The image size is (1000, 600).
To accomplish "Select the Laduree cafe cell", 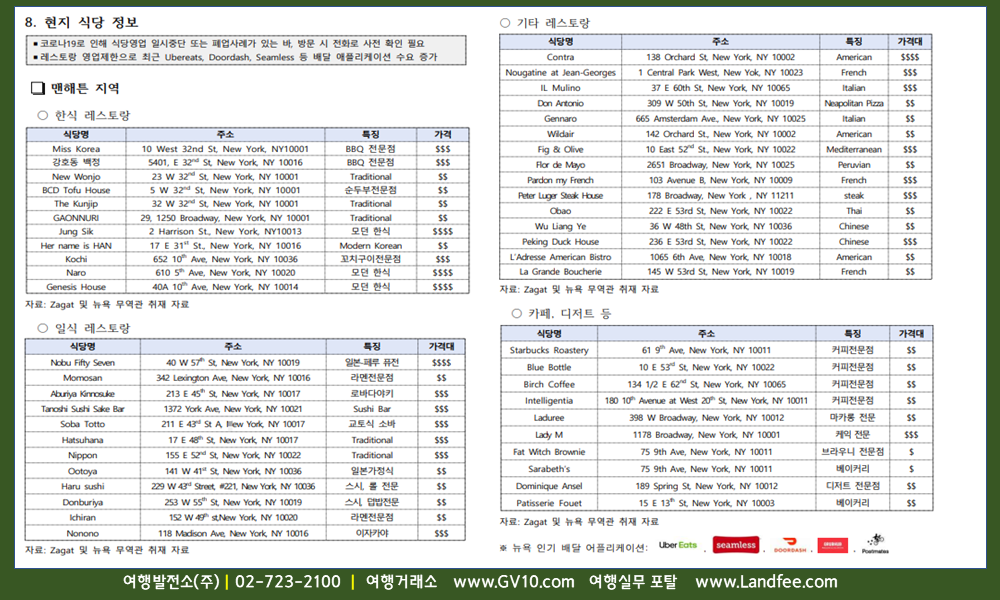I will [x=549, y=418].
